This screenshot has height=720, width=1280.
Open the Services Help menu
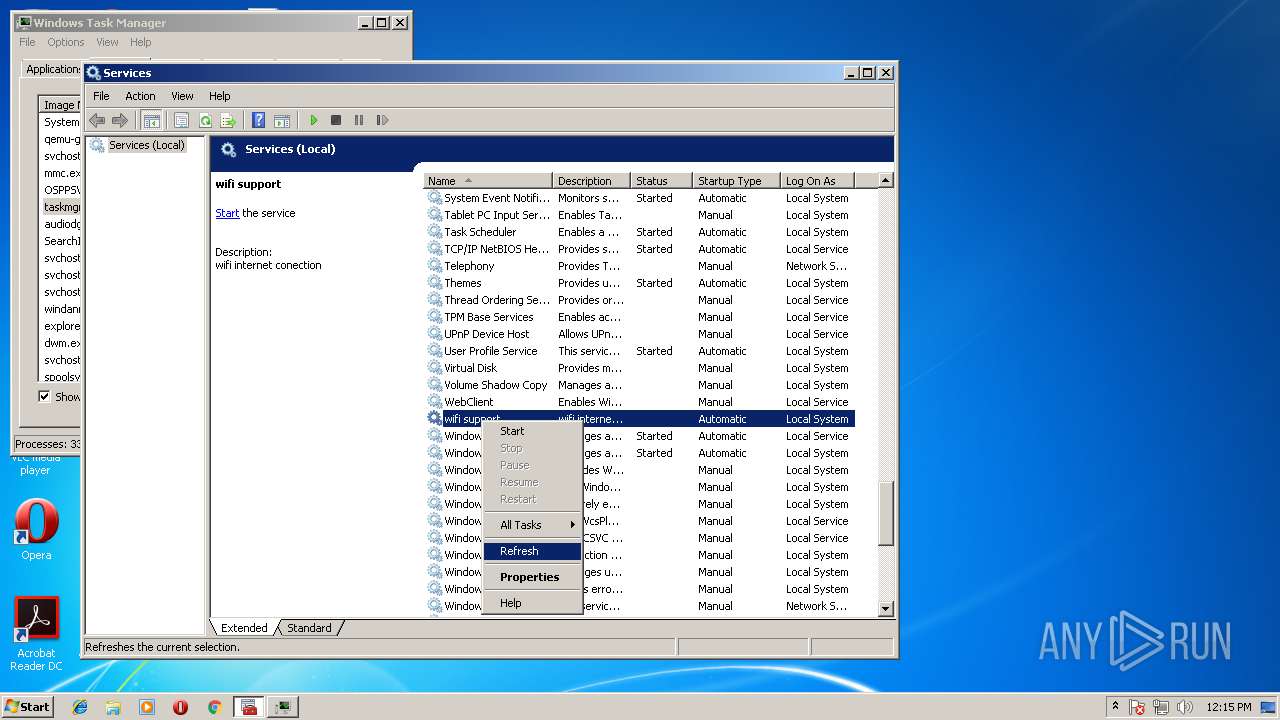point(219,96)
